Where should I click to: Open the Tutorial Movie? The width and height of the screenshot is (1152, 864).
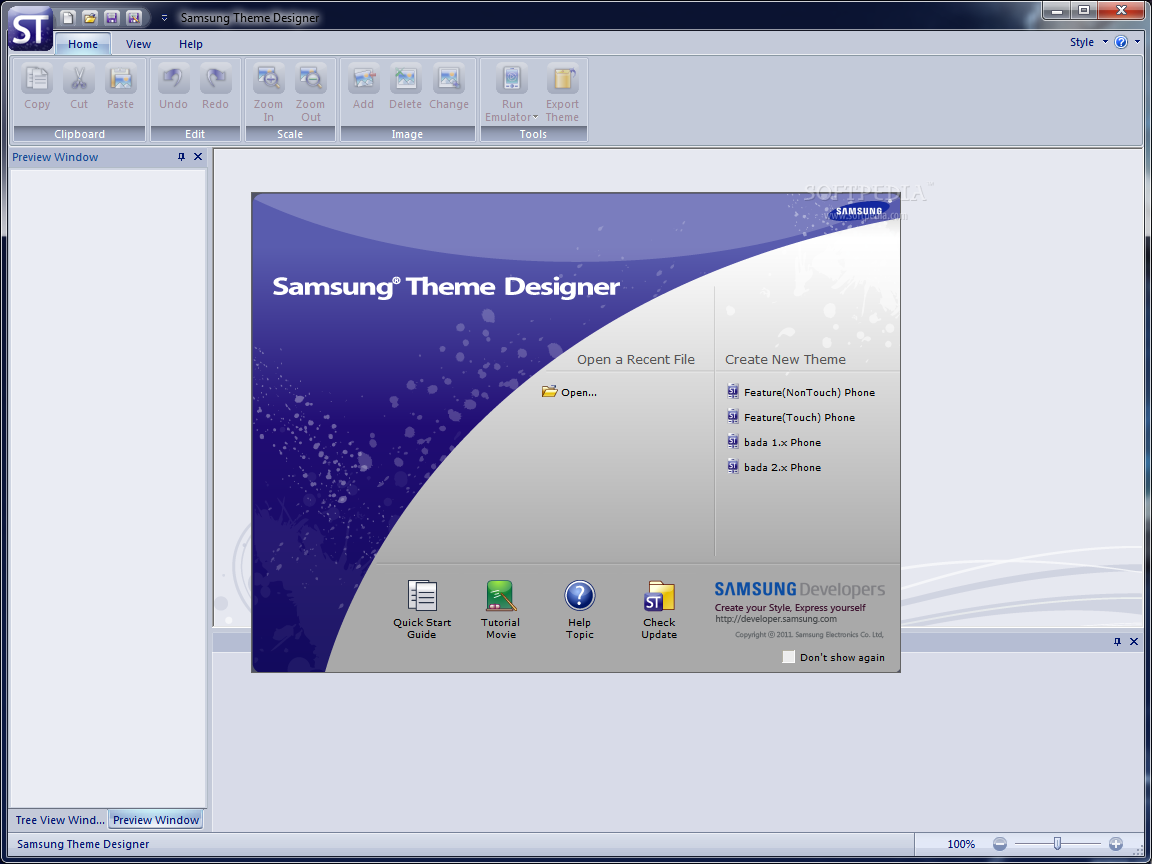coord(500,609)
